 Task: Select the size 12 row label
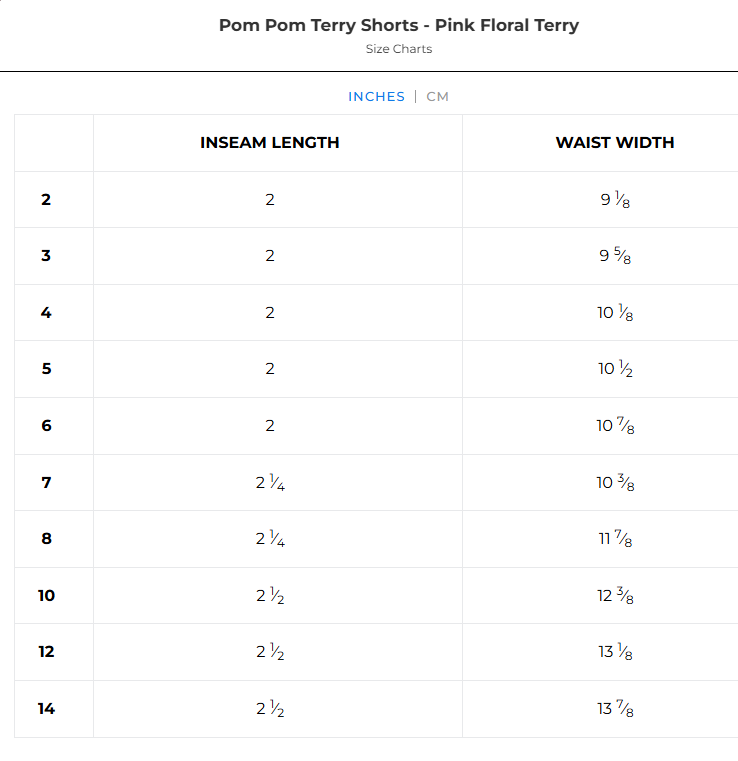pos(46,652)
